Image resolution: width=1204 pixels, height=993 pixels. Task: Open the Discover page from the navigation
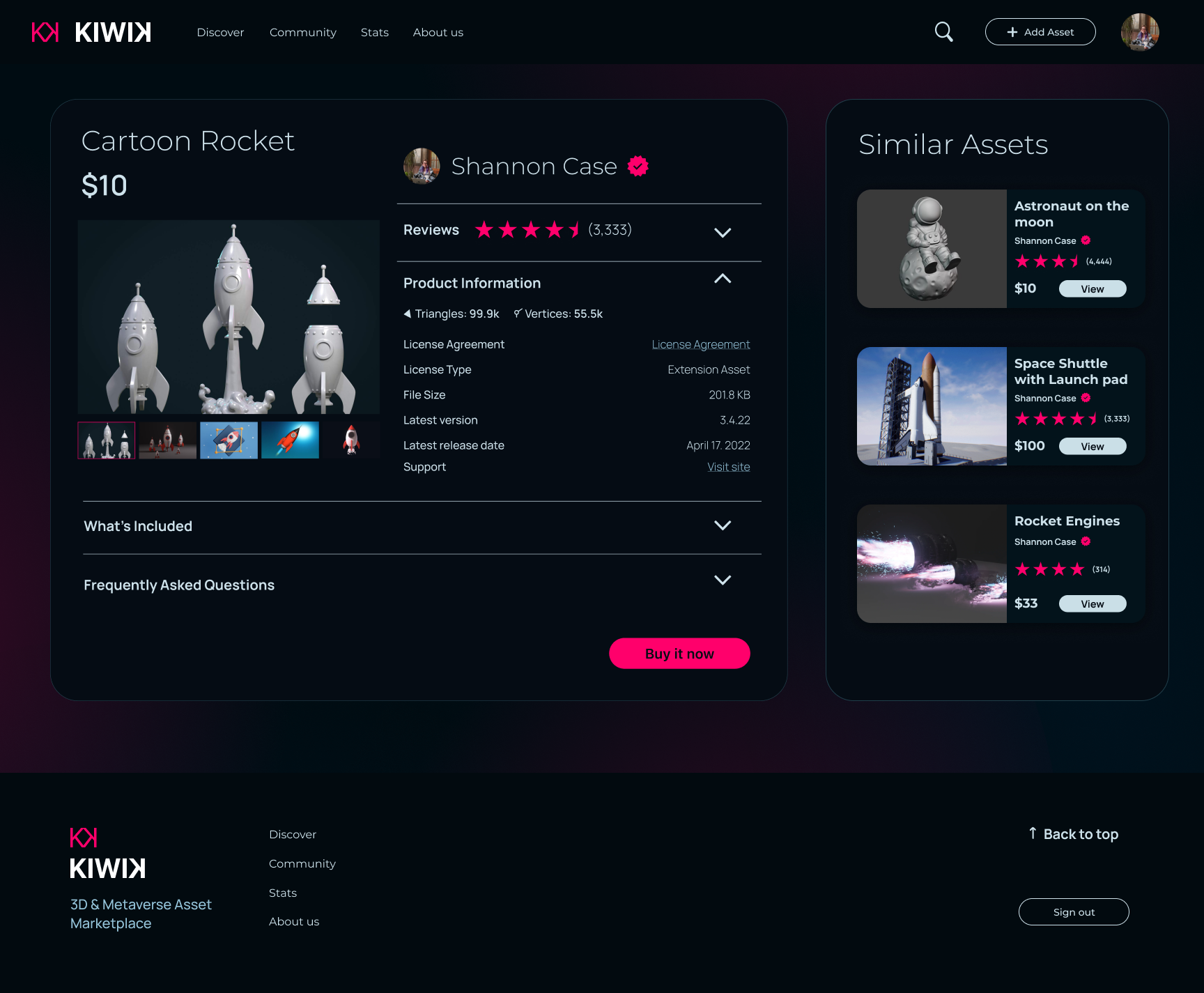220,32
